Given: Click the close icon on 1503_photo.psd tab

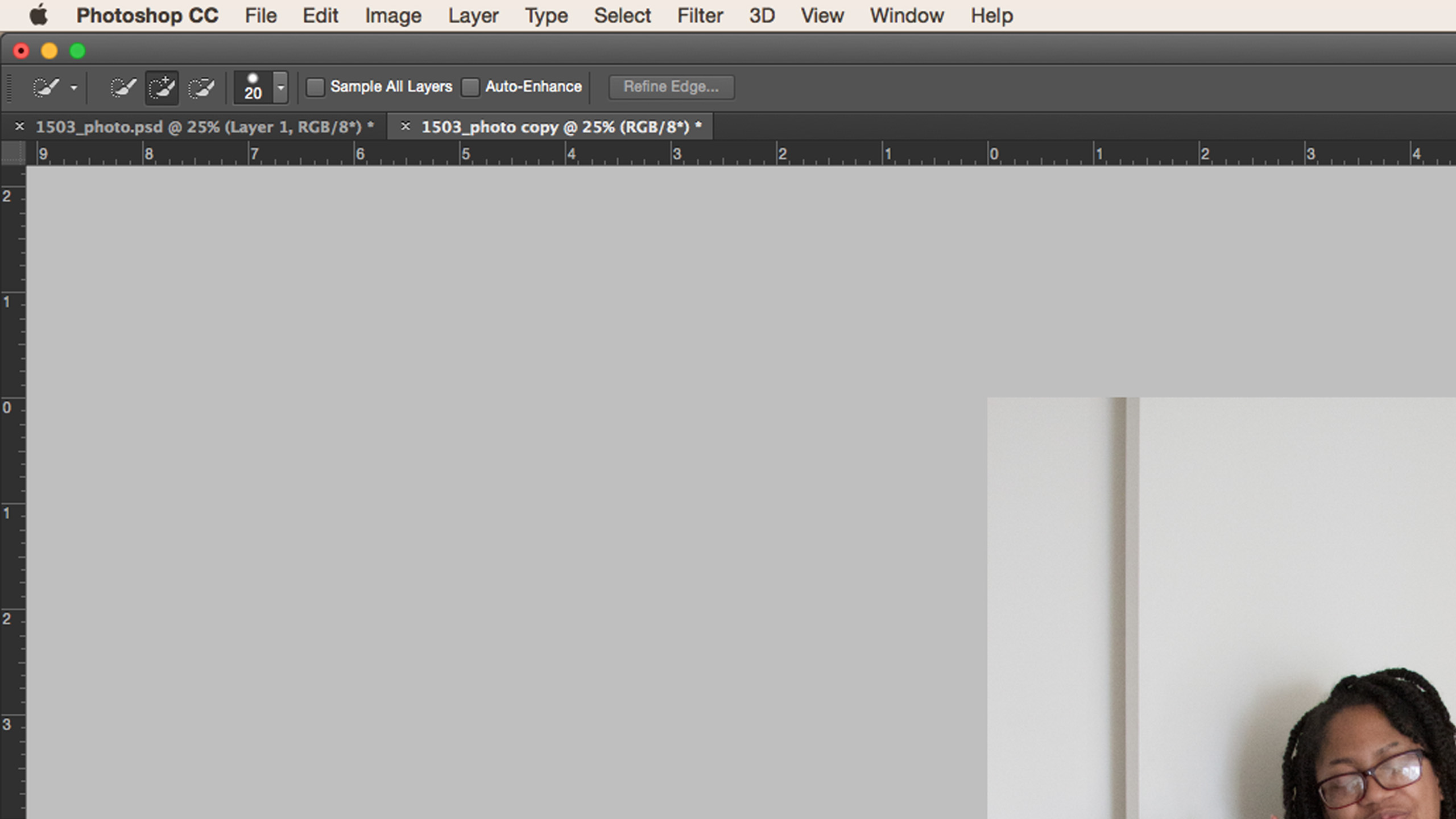Looking at the screenshot, I should pos(20,126).
